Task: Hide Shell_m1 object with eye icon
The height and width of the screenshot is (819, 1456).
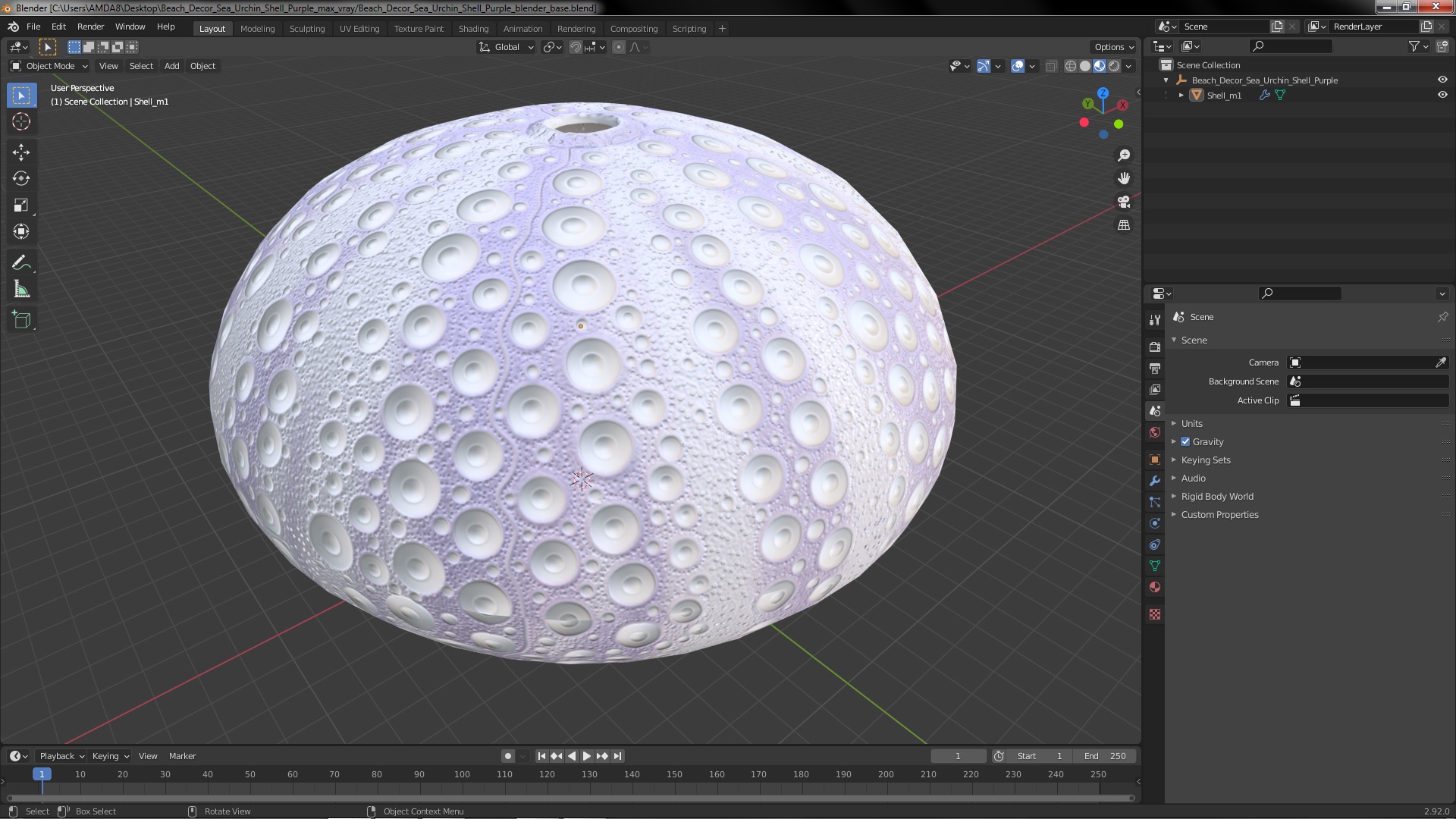Action: [x=1442, y=95]
